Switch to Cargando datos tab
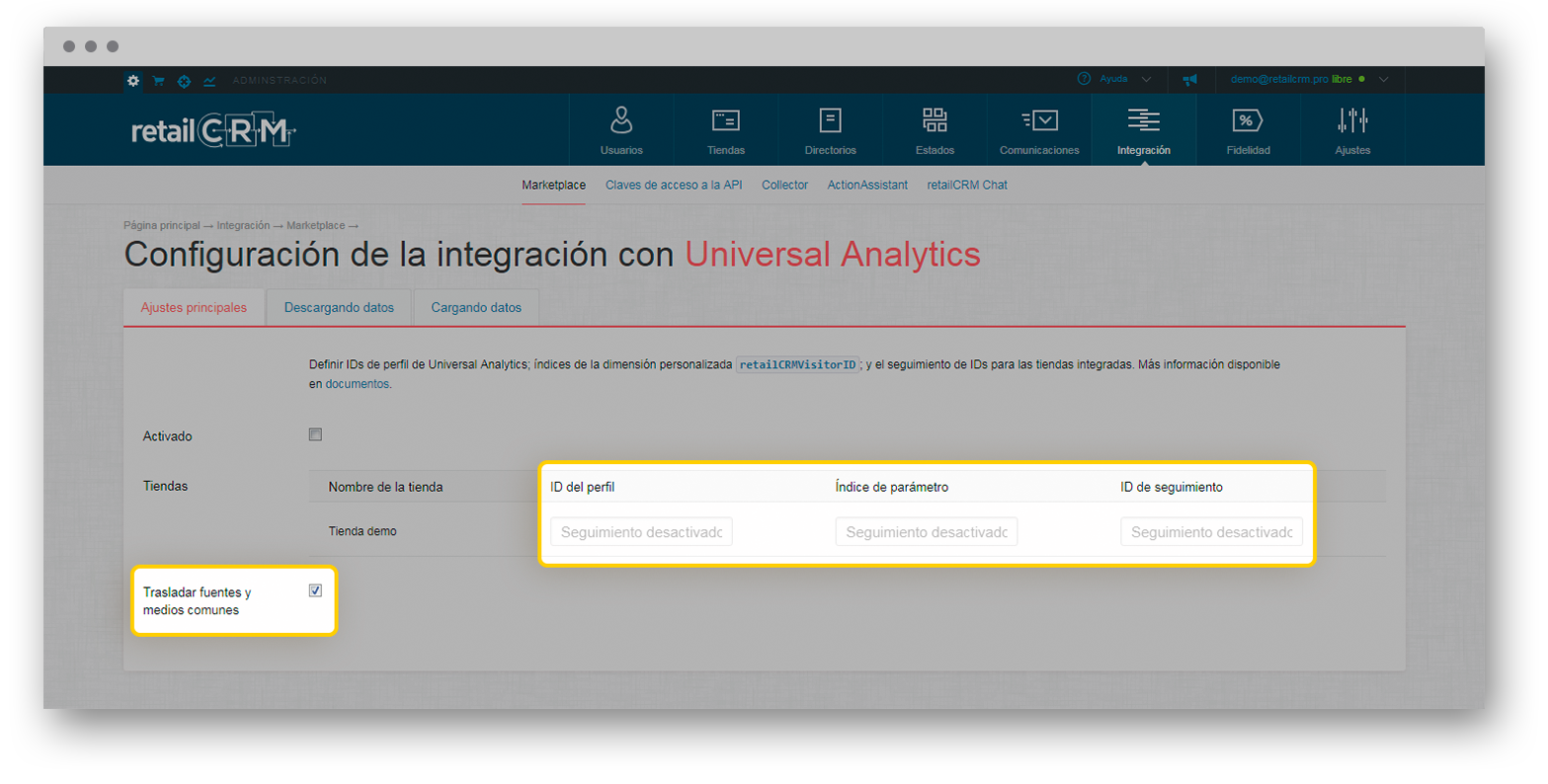Screen dimensions: 1548x784 coord(476,308)
